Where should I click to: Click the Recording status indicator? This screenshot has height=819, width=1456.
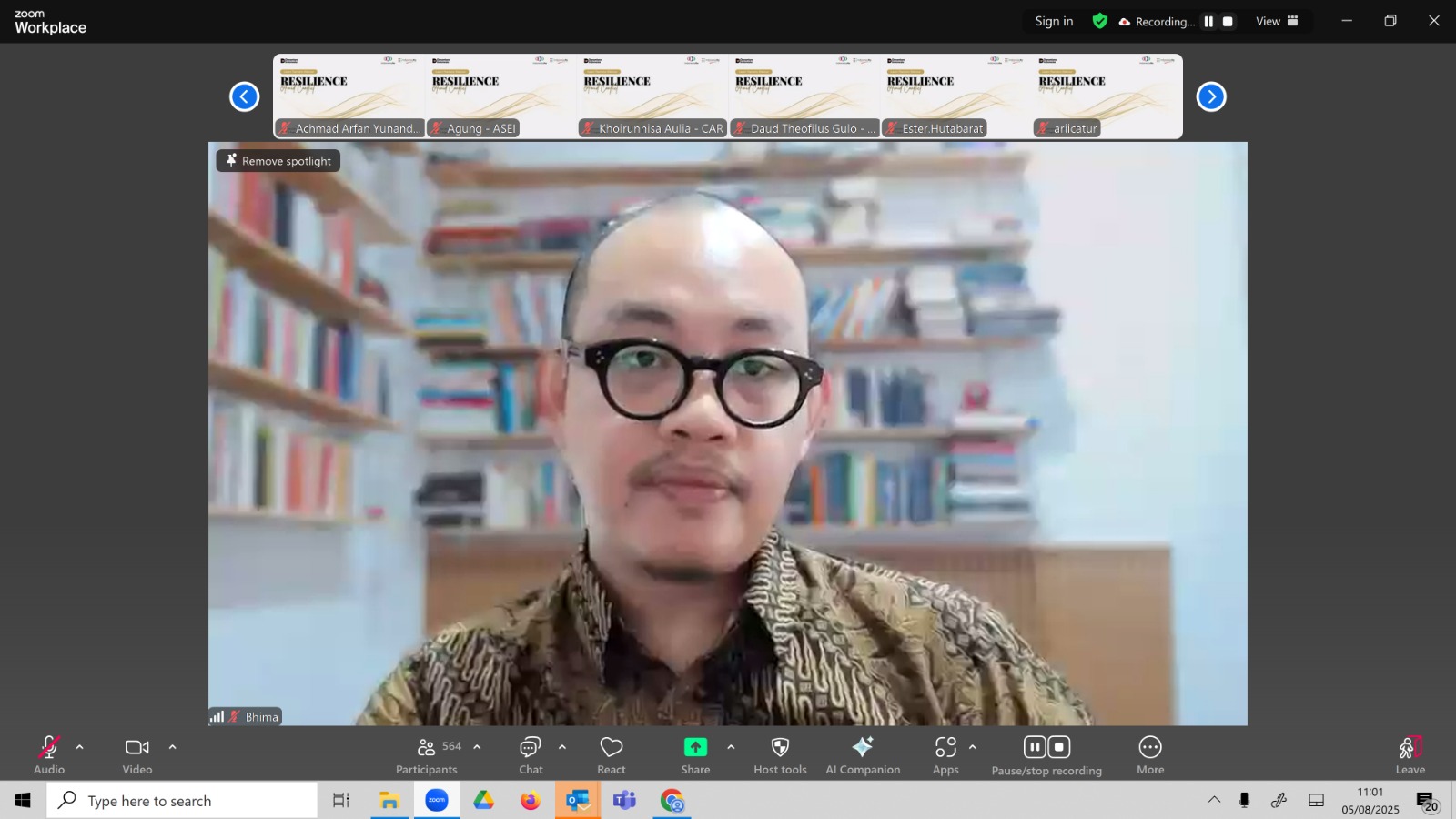(x=1157, y=22)
